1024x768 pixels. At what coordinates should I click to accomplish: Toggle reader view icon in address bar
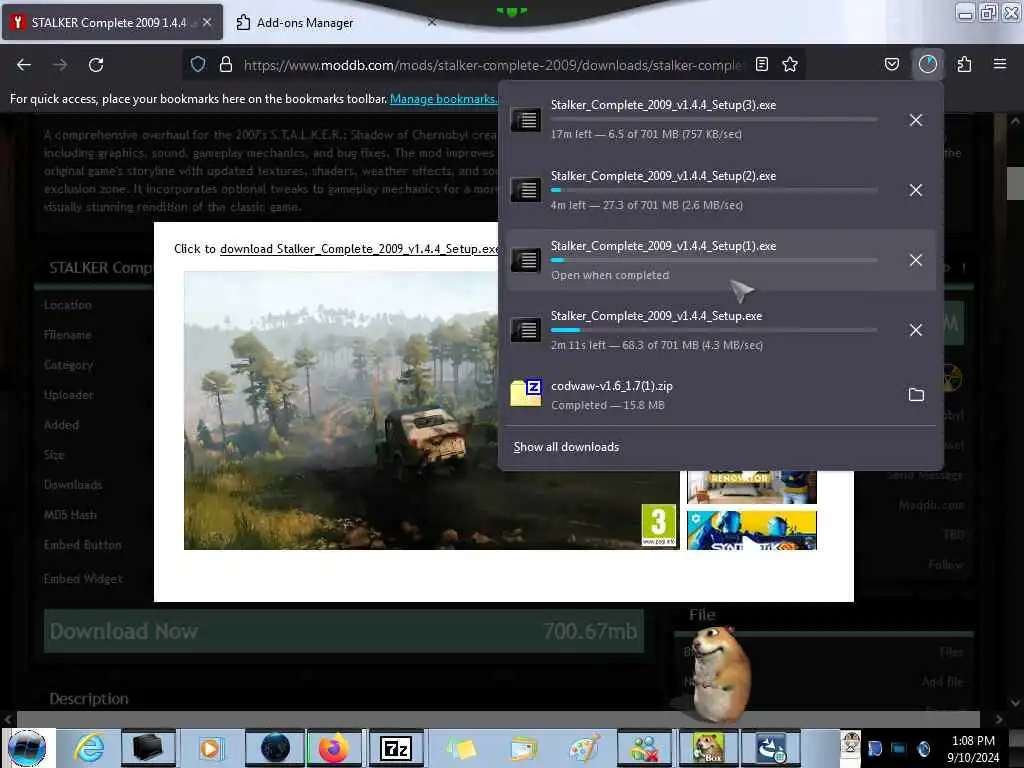[x=761, y=64]
